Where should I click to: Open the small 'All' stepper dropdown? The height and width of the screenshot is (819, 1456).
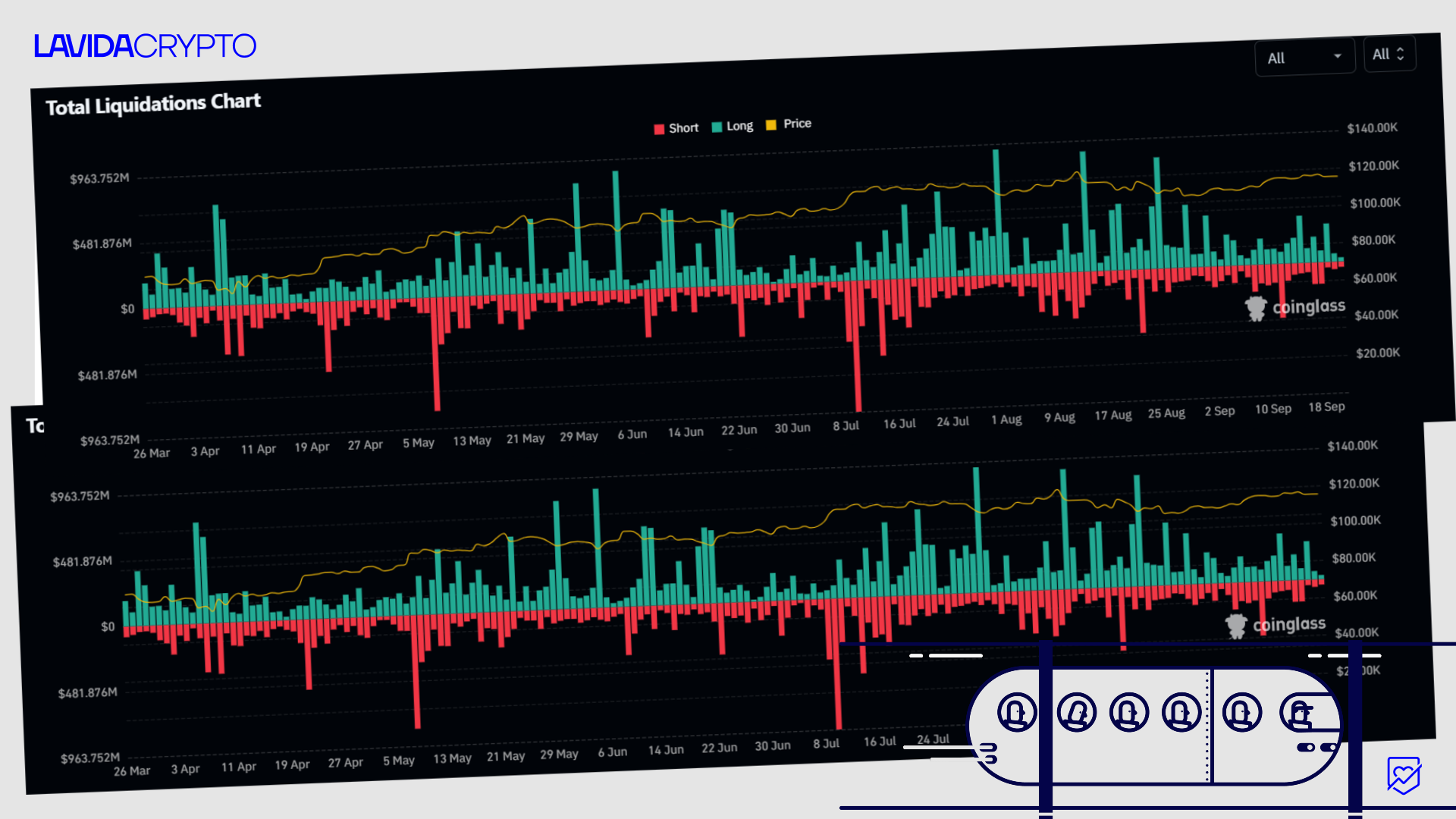click(x=1389, y=54)
